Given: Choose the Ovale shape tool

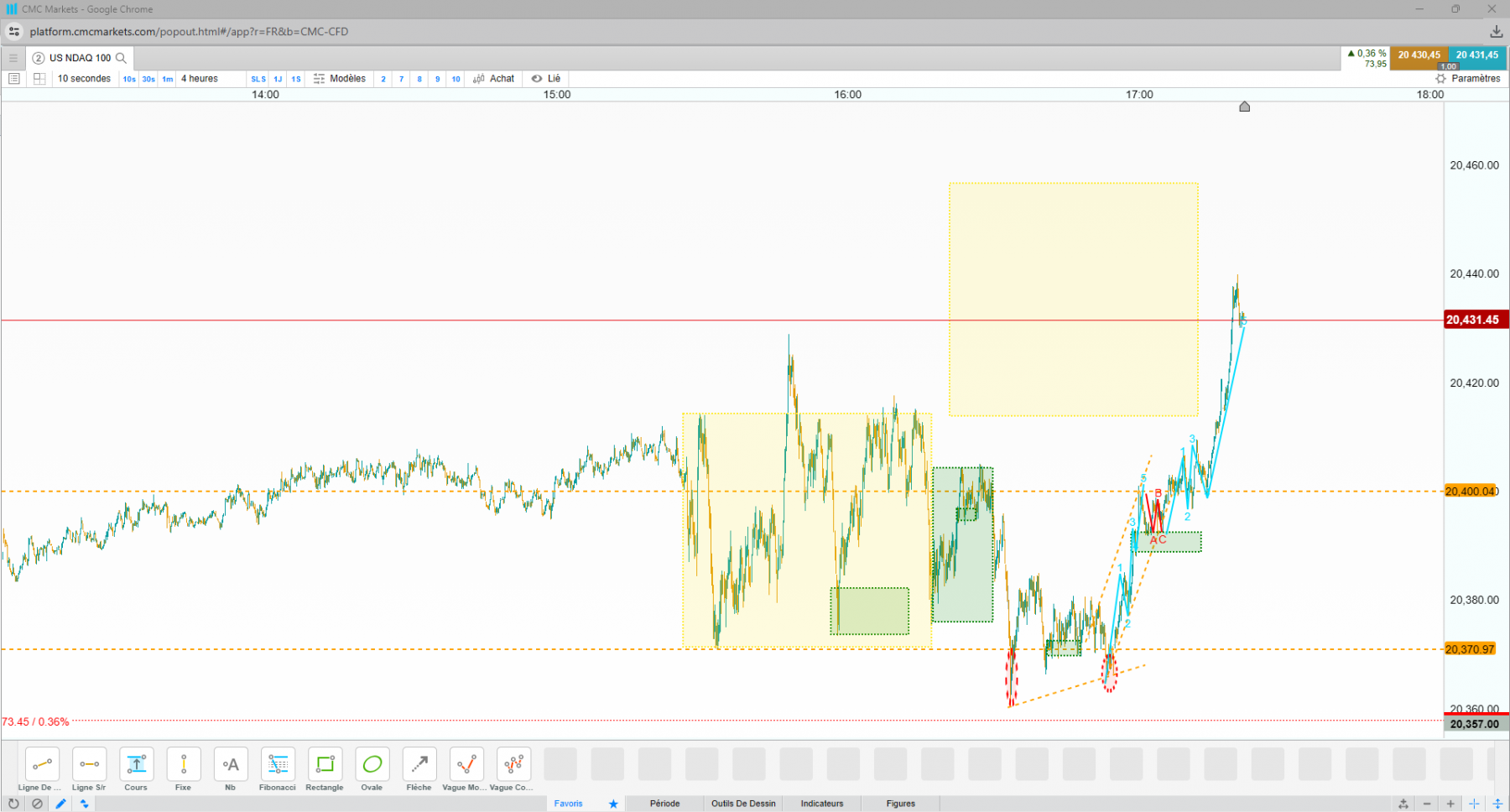Looking at the screenshot, I should point(372,769).
